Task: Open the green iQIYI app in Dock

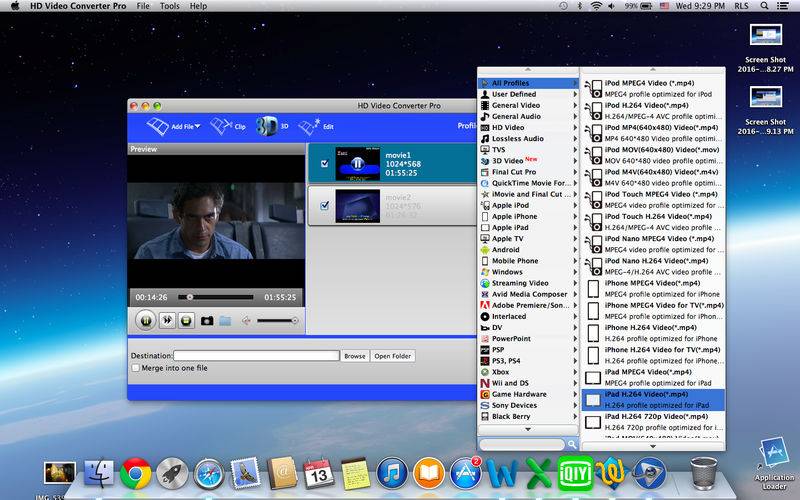Action: pyautogui.click(x=576, y=473)
